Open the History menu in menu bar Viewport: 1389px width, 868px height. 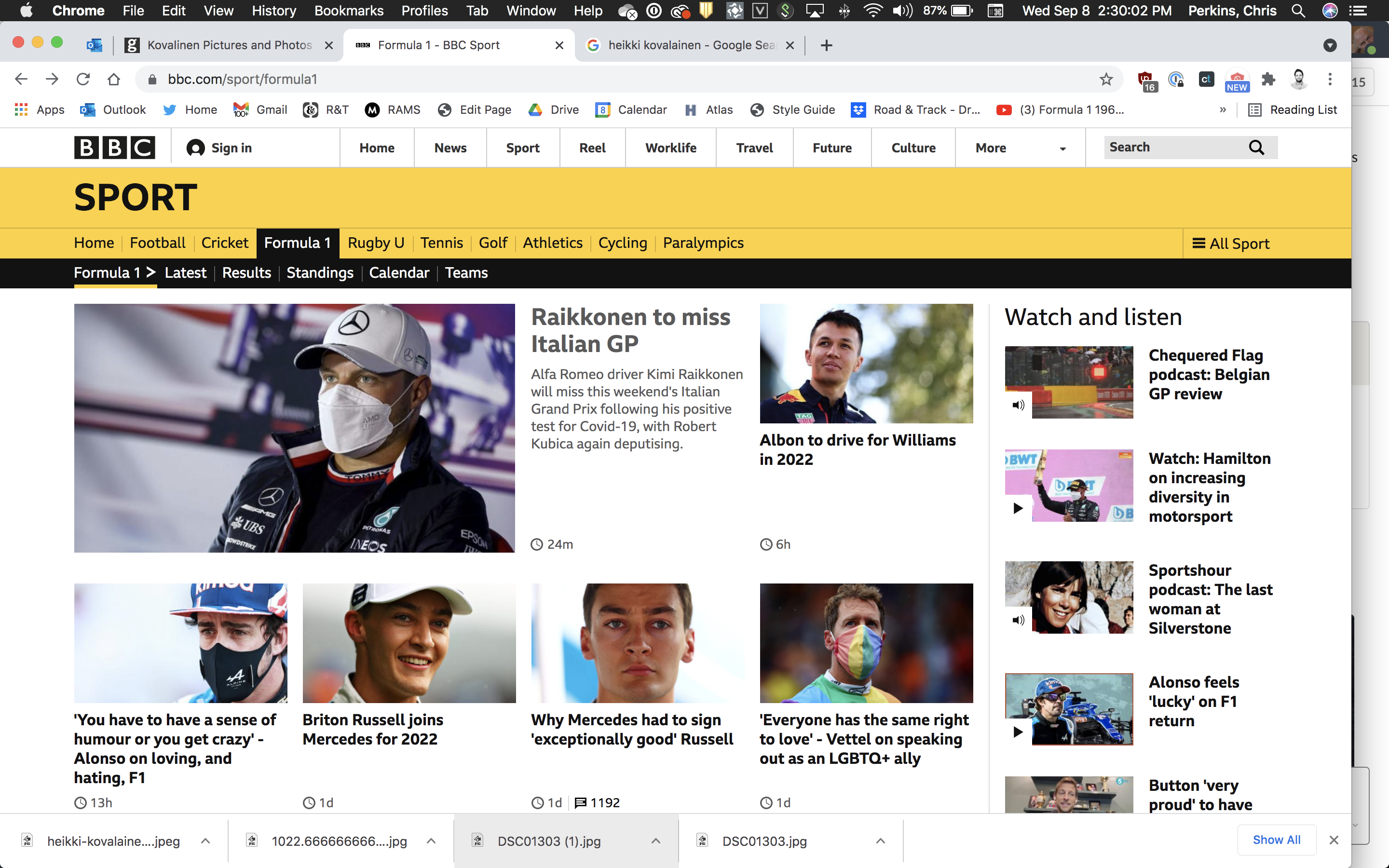pos(274,10)
